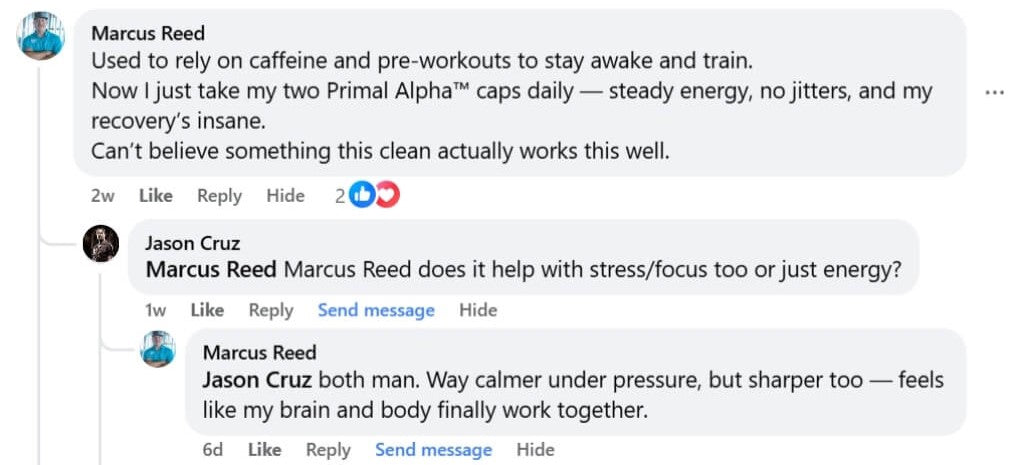Reply to Jason Cruz's question

pos(270,310)
